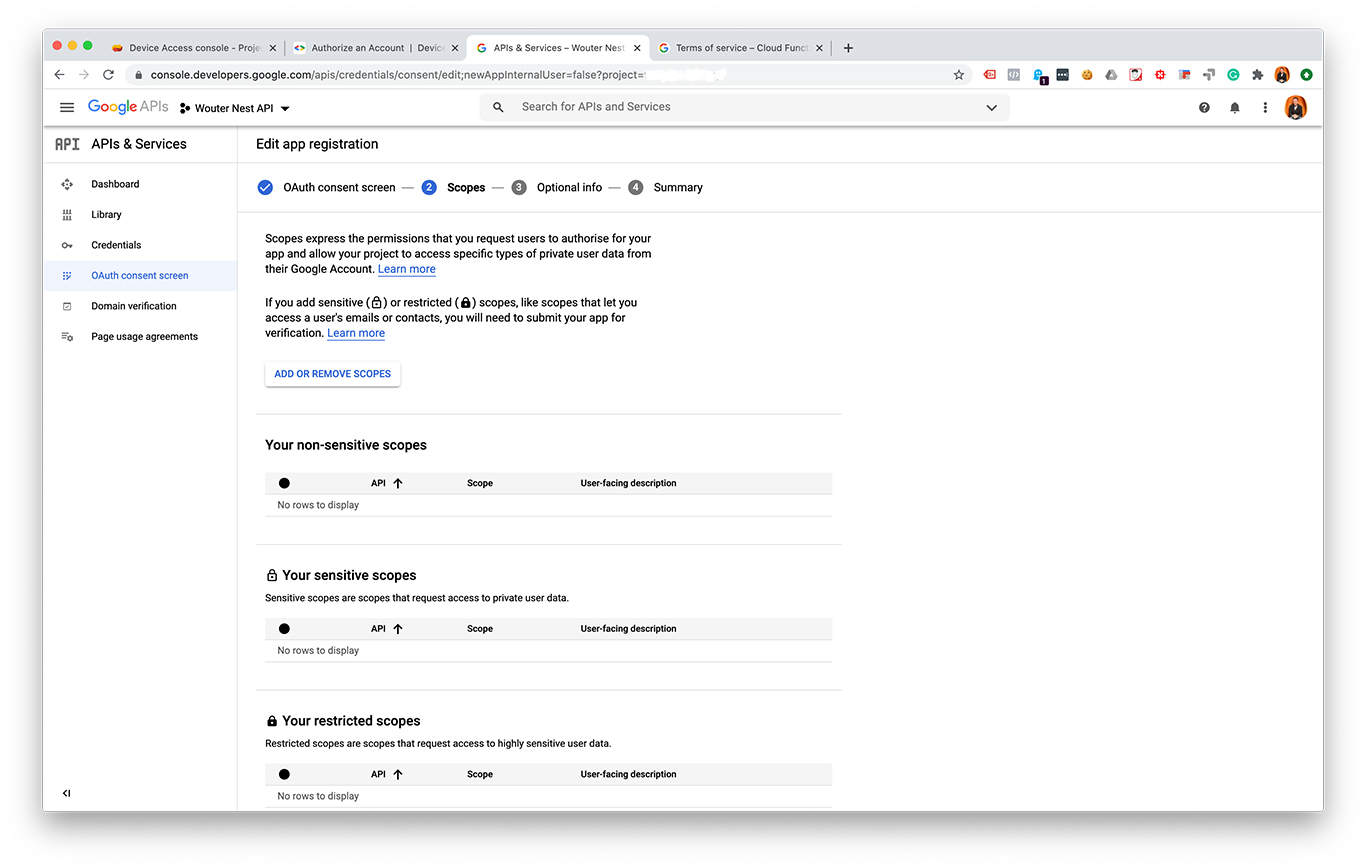This screenshot has width=1366, height=868.
Task: Jump to step 4 Summary
Action: pos(666,187)
